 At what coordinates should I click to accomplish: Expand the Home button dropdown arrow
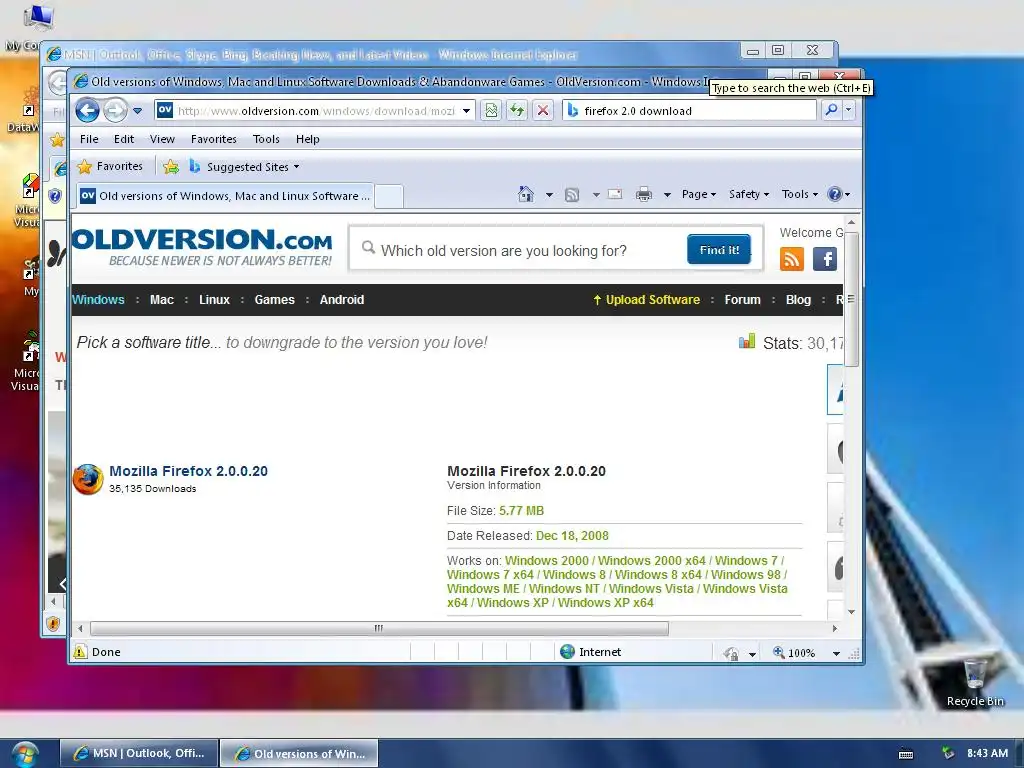(x=549, y=195)
